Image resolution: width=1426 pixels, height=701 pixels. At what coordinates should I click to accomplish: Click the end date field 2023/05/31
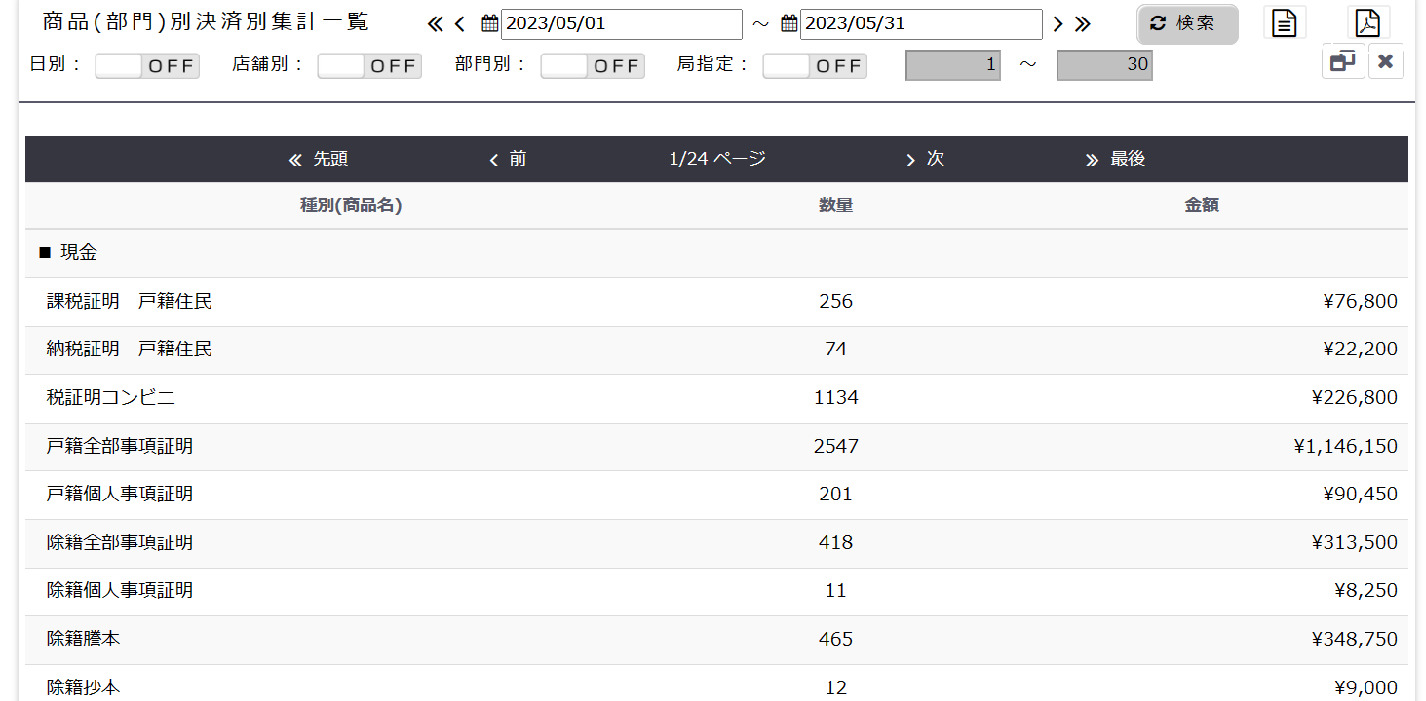[x=921, y=24]
